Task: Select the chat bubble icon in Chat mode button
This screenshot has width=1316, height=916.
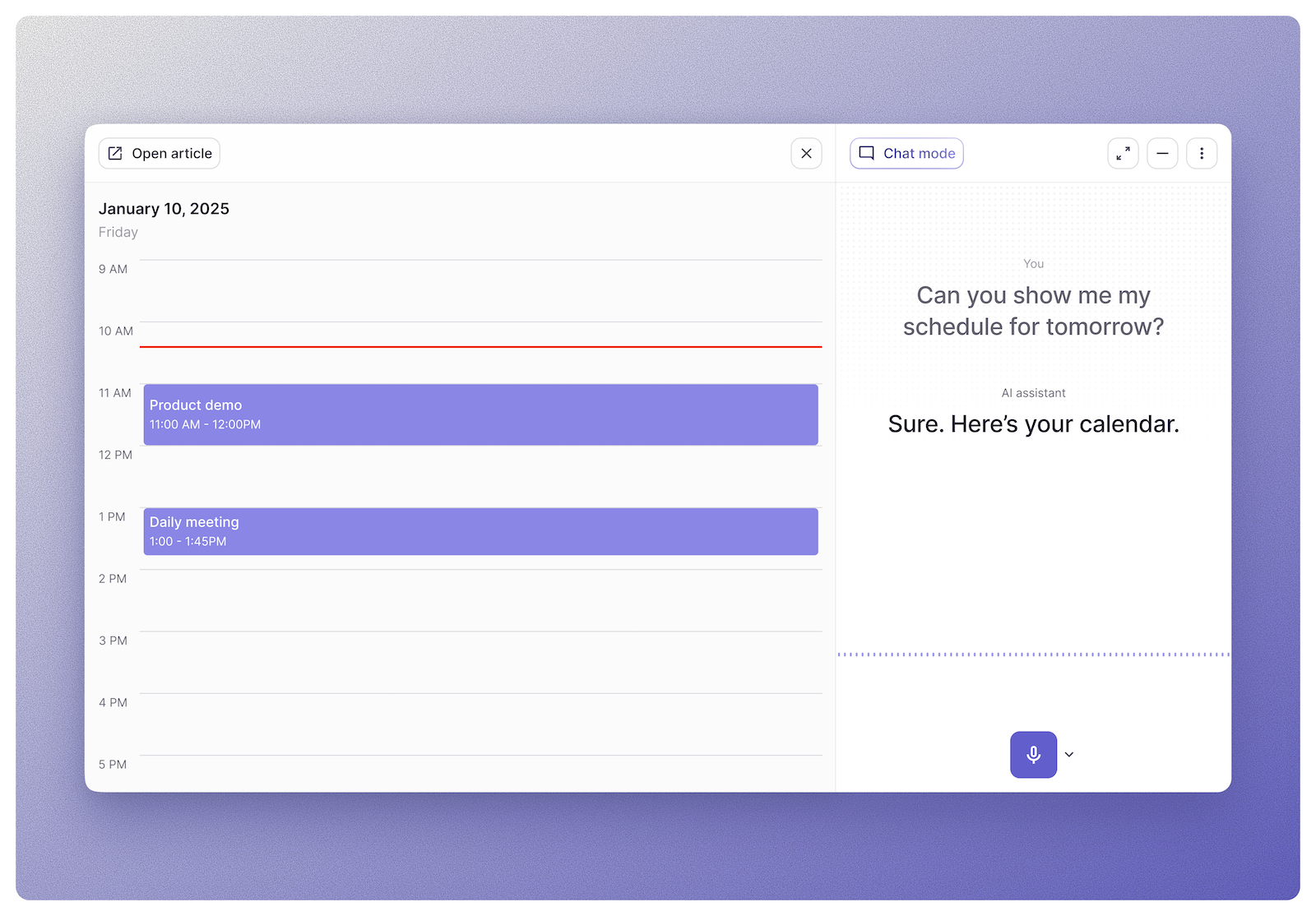Action: 867,153
